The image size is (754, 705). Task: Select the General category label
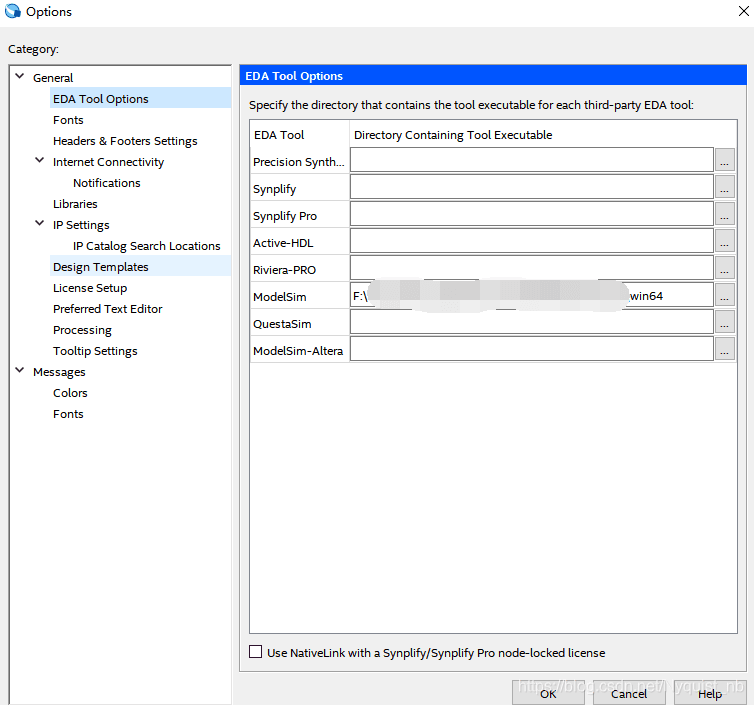click(53, 78)
